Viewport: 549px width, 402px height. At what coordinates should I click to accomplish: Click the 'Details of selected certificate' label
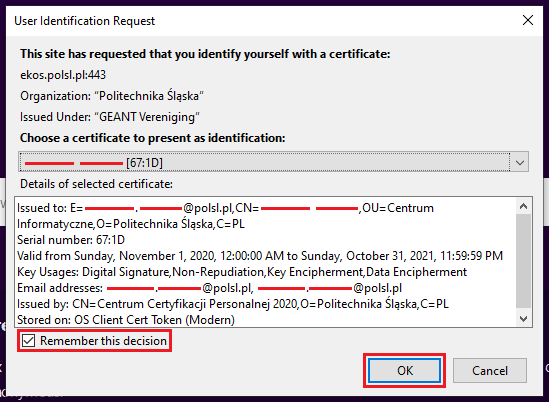click(96, 184)
